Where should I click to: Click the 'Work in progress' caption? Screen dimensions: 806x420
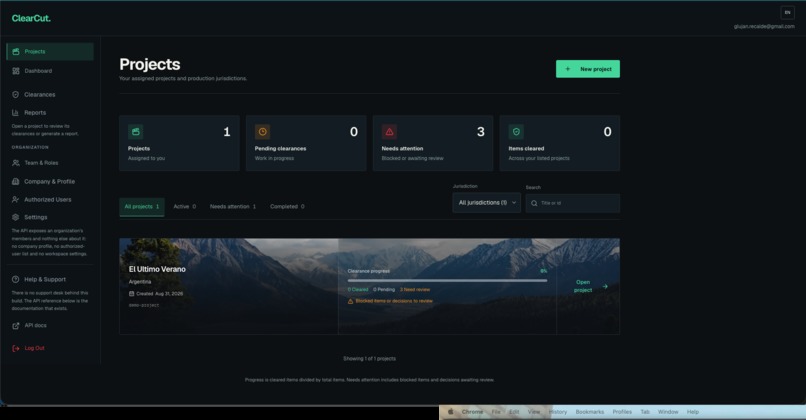tap(274, 158)
